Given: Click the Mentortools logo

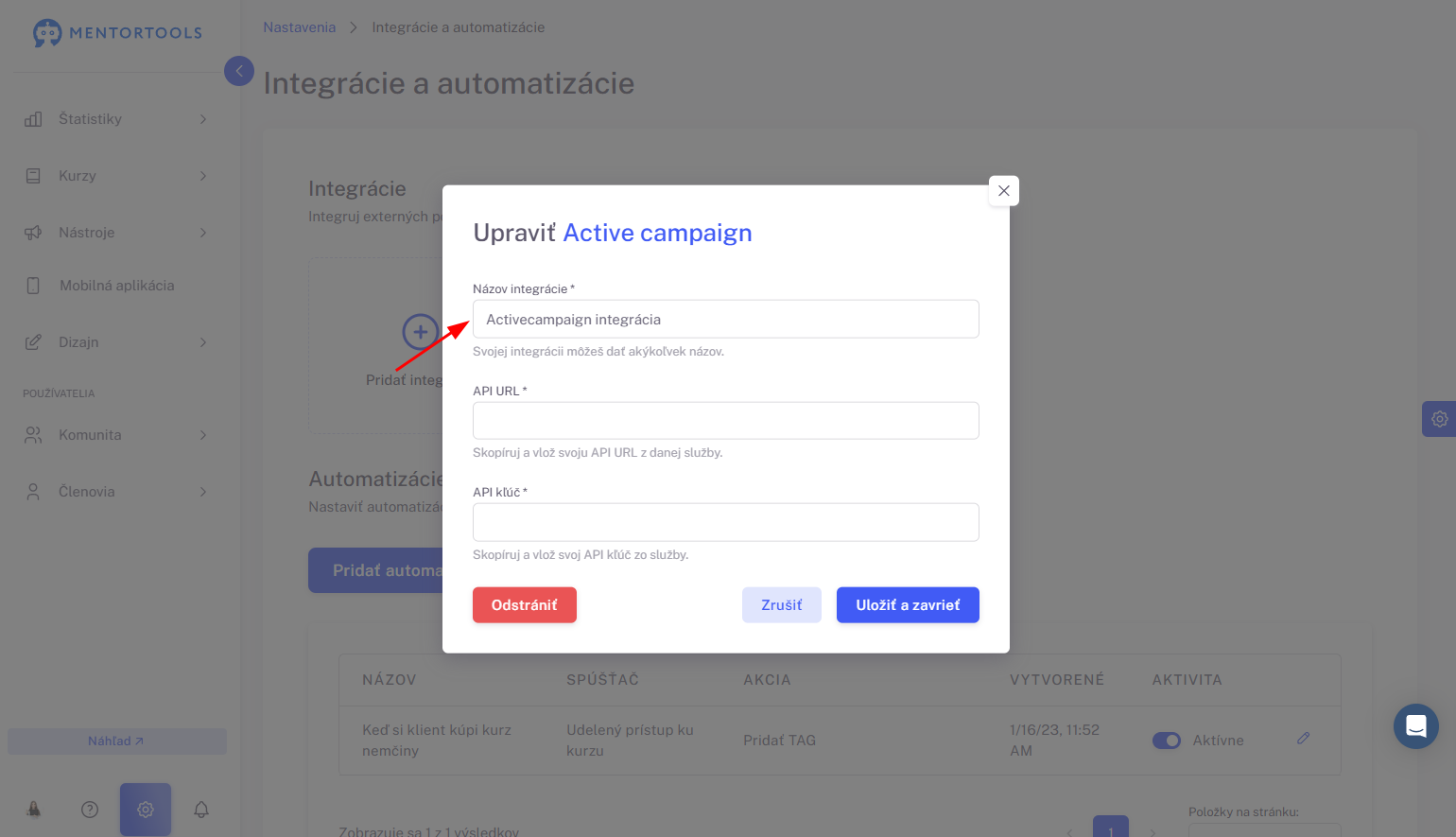Looking at the screenshot, I should (x=117, y=32).
